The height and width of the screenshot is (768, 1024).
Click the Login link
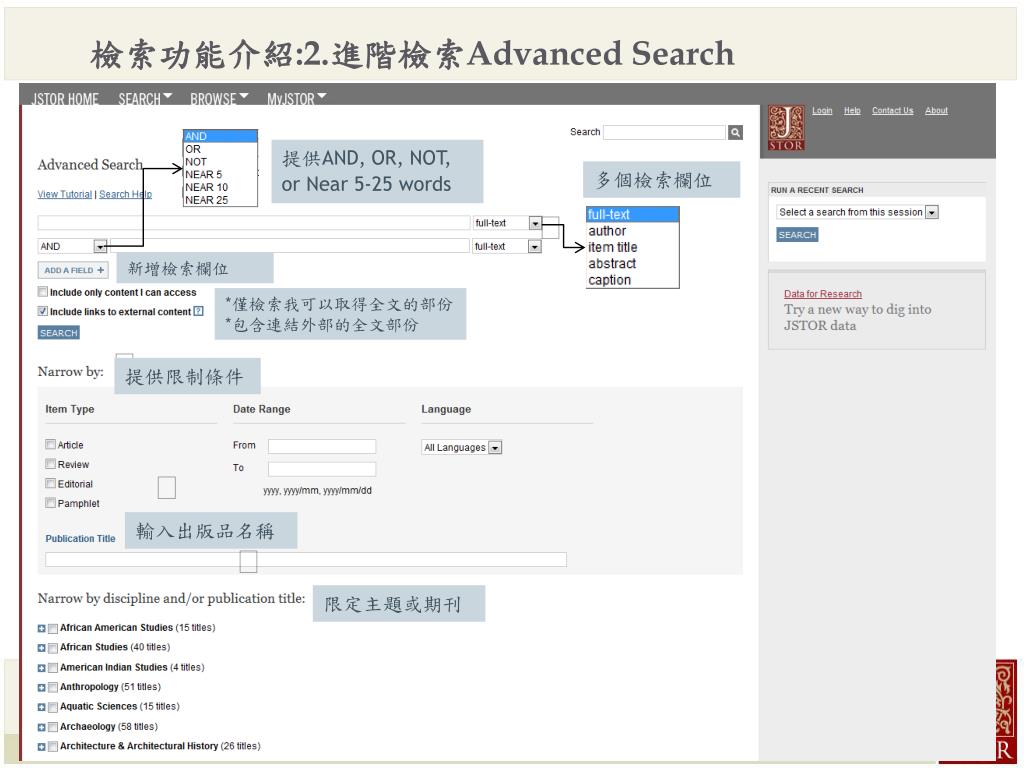[x=822, y=111]
